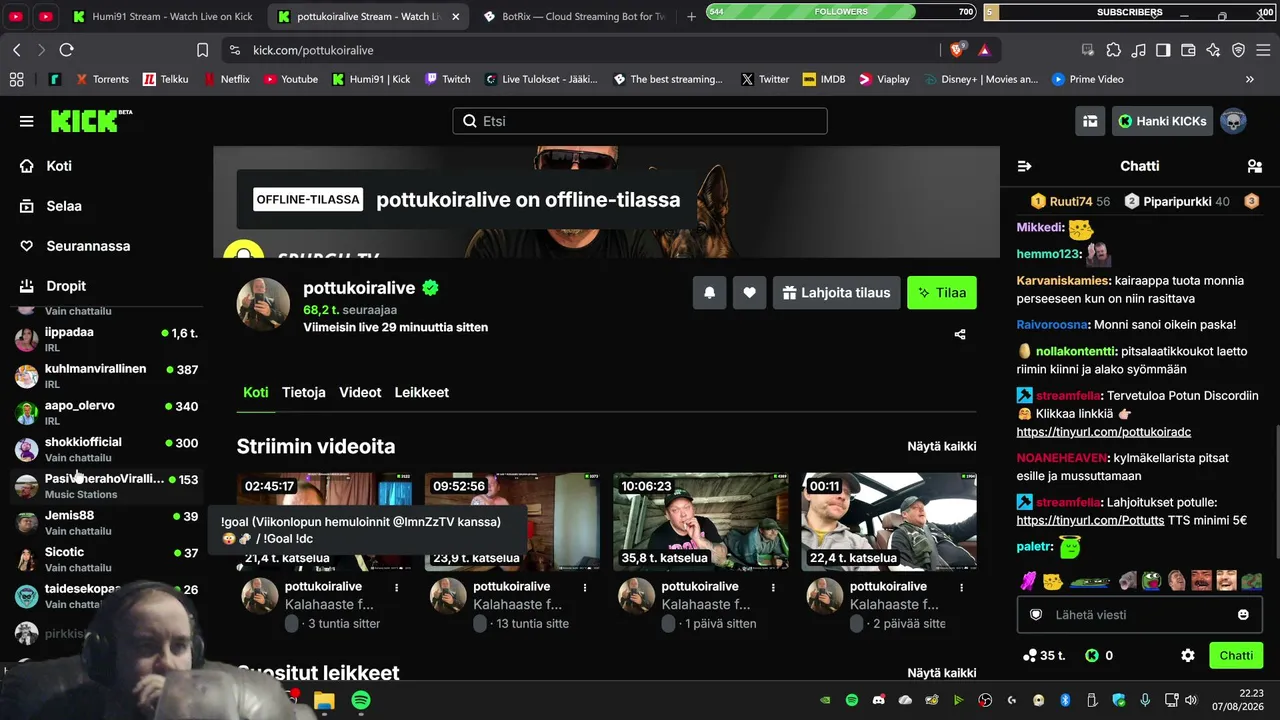This screenshot has width=1280, height=720.
Task: Expand hidden bookmarks with double chevron
Action: (x=1249, y=79)
